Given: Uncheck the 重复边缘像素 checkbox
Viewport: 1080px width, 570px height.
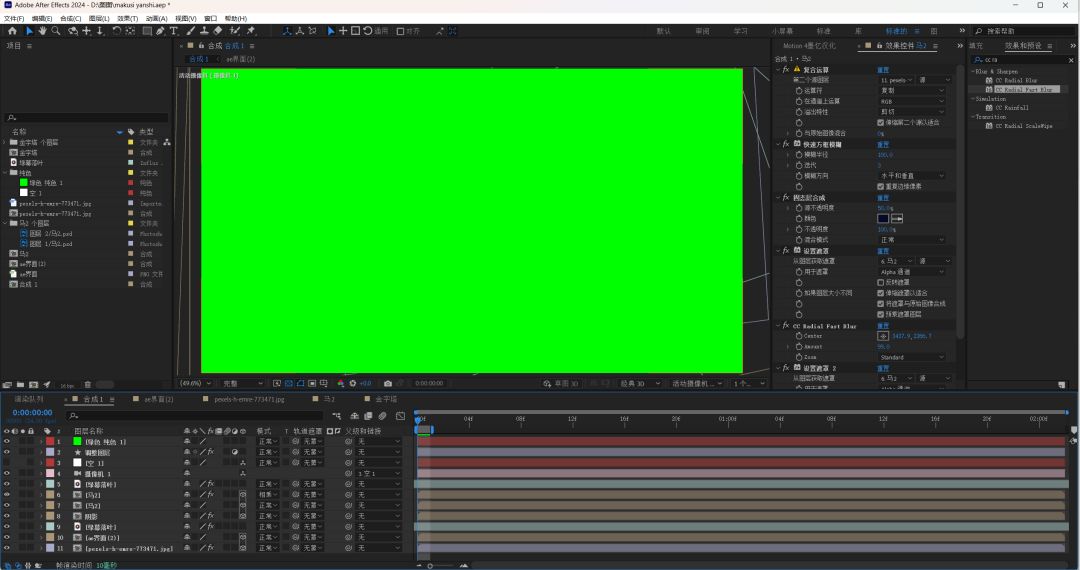Looking at the screenshot, I should [x=880, y=186].
